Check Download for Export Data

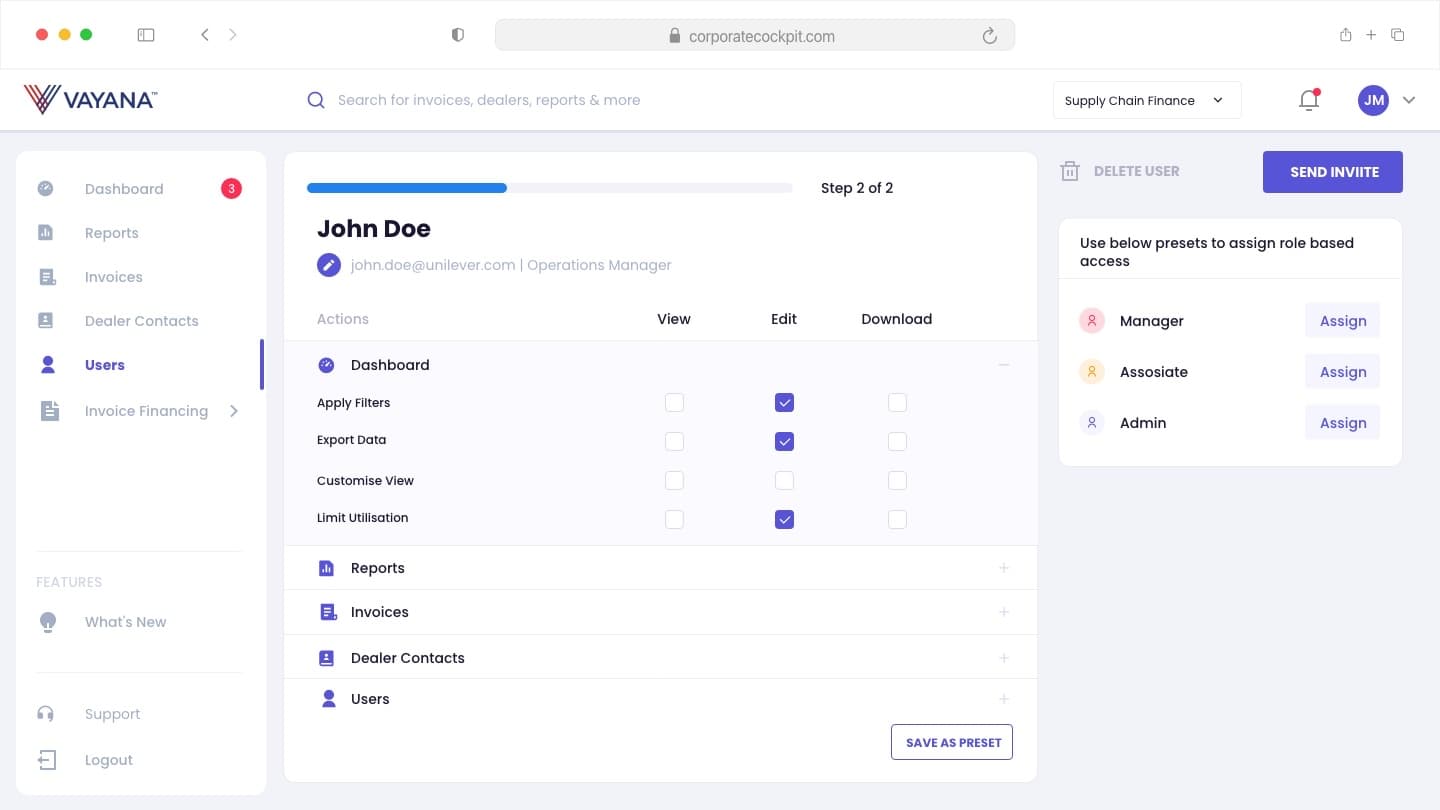pos(898,441)
